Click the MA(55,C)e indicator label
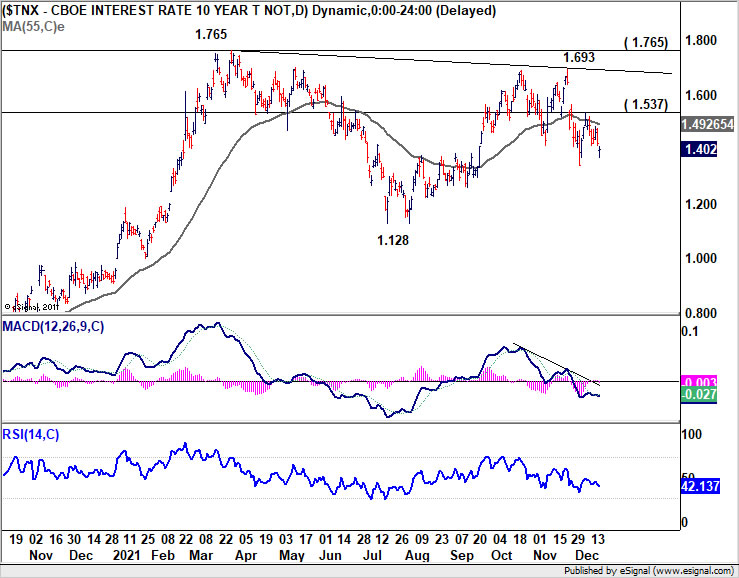Screen dimensions: 739x578 [x=33, y=26]
